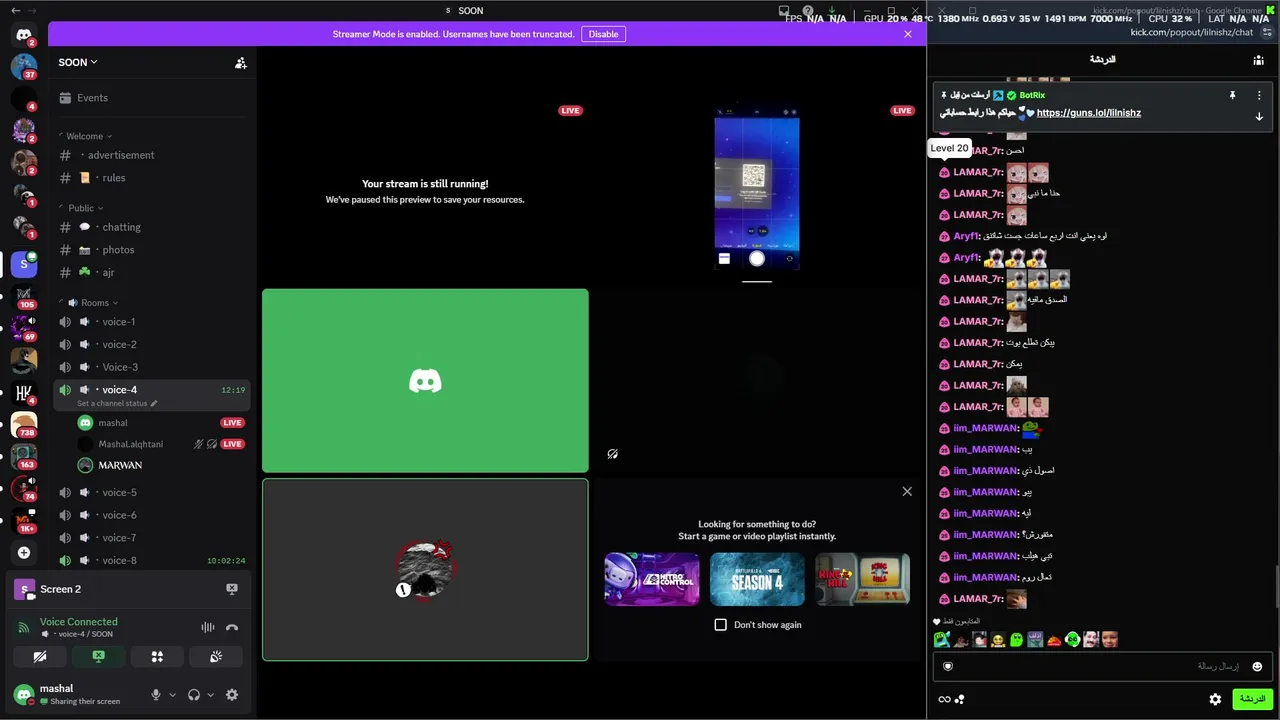Launch the Nitro Control activity card
This screenshot has width=1280, height=720.
(x=652, y=579)
